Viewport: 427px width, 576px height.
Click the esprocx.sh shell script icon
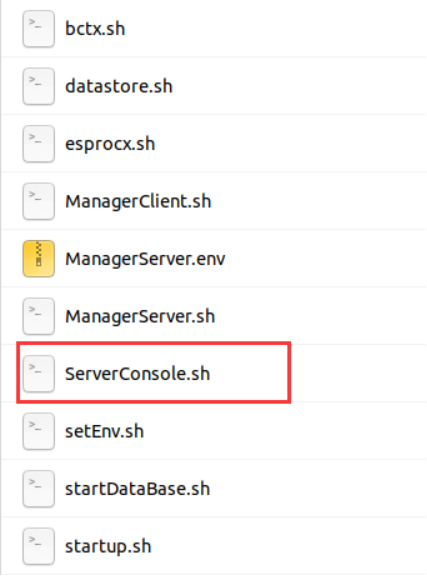[x=39, y=144]
